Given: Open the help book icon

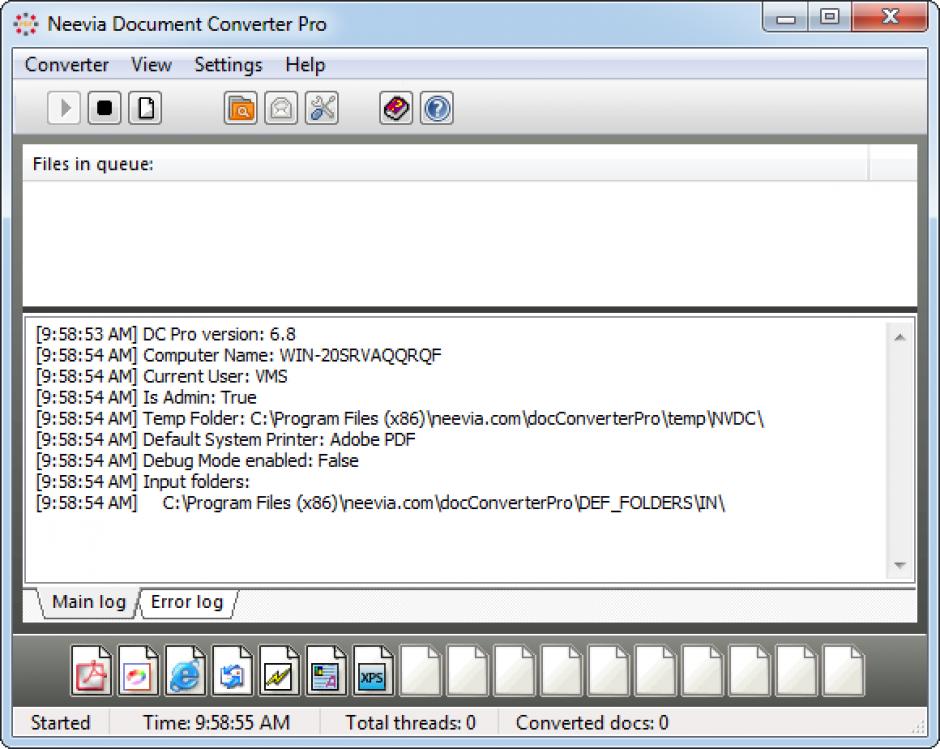Looking at the screenshot, I should (396, 109).
